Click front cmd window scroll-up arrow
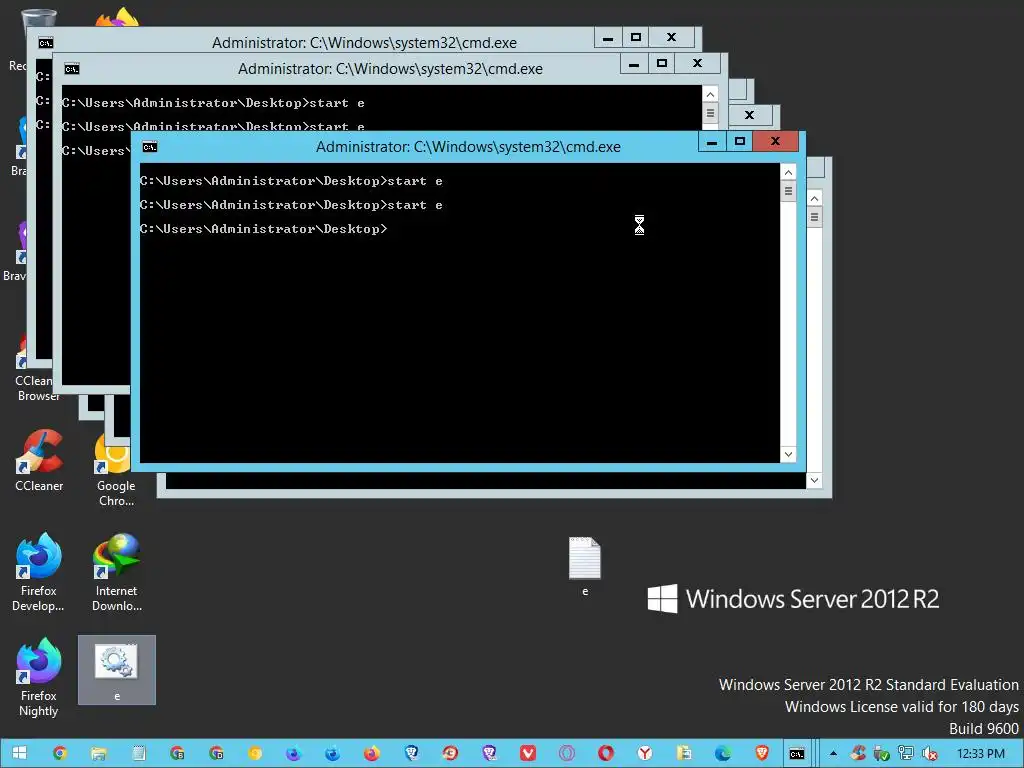This screenshot has width=1024, height=768. (x=788, y=172)
